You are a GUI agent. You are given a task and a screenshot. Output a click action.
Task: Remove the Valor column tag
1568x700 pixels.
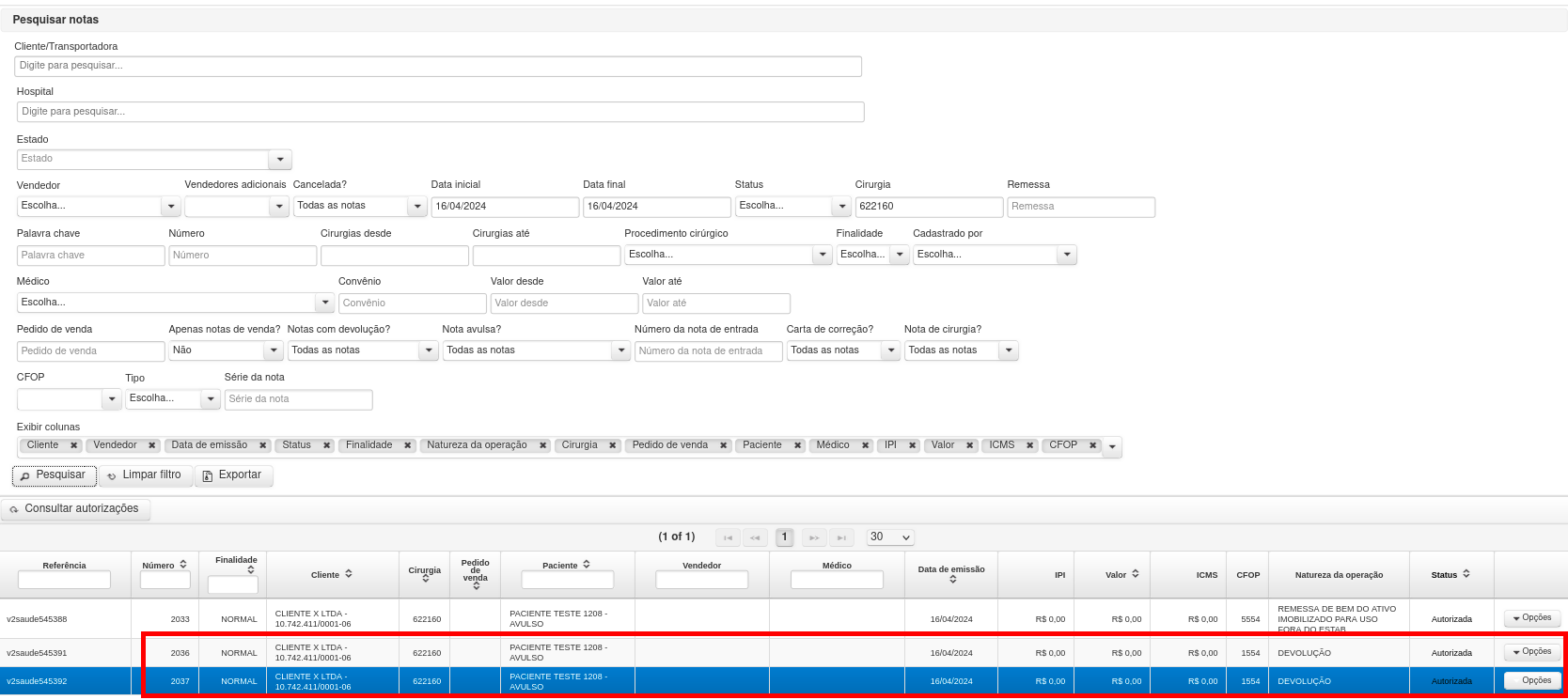pyautogui.click(x=970, y=445)
